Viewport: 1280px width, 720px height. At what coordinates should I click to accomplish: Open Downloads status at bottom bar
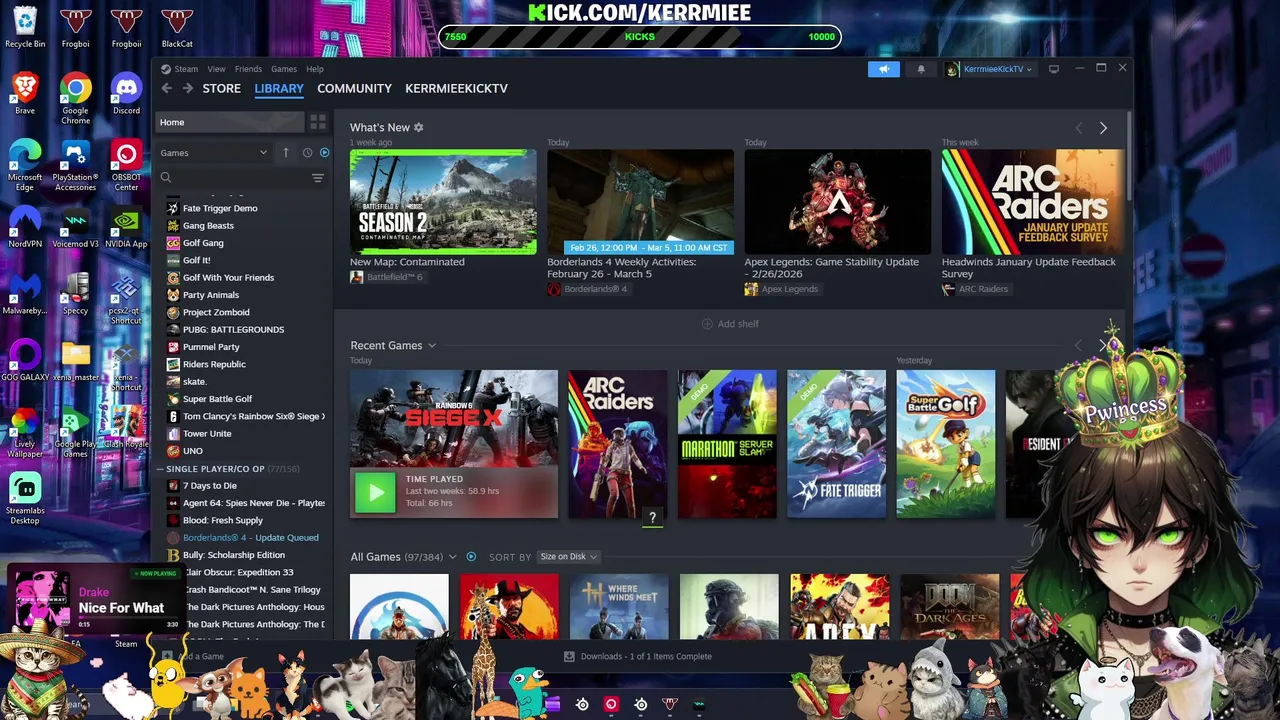(638, 657)
